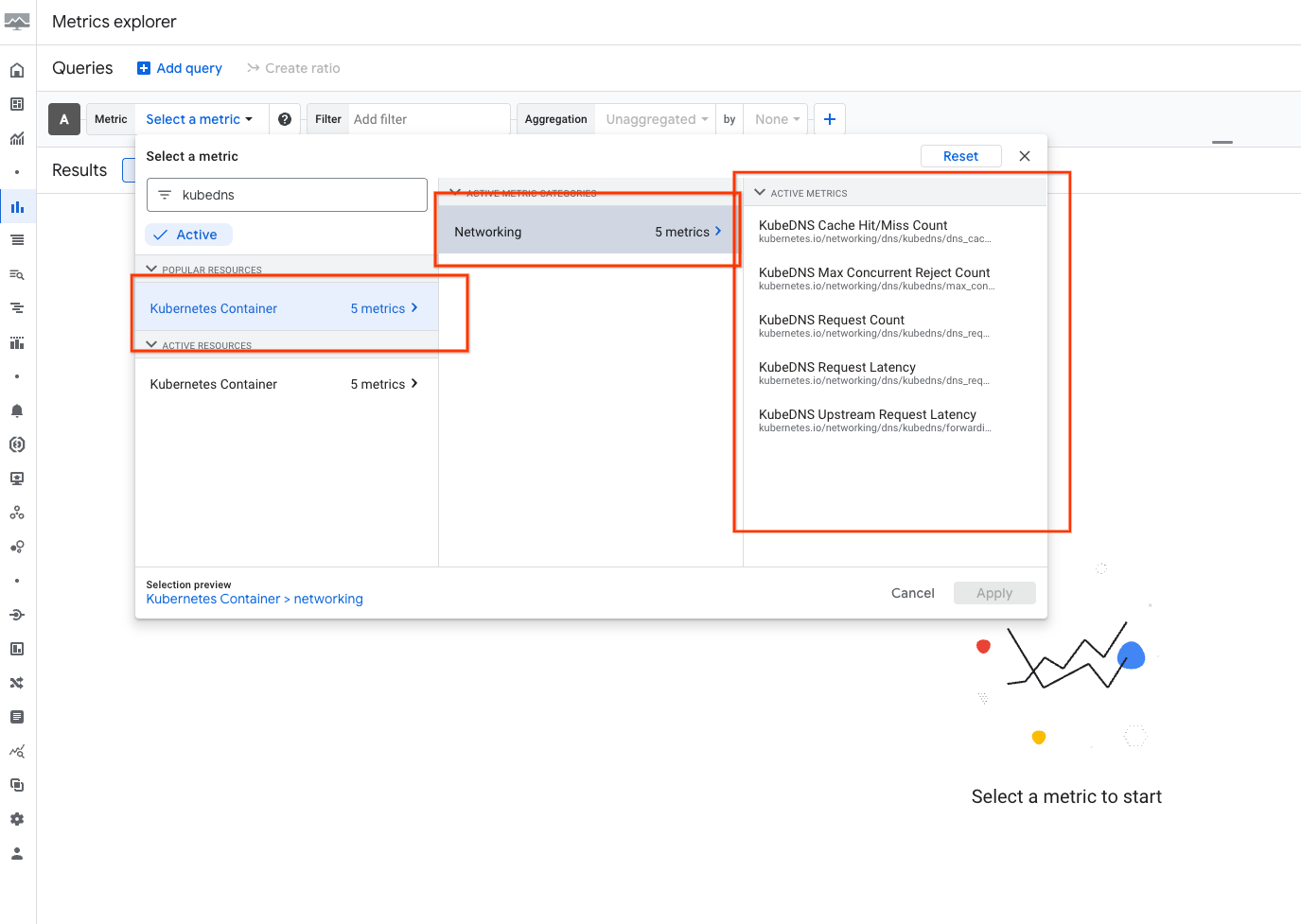Open the Alerting bell icon

[17, 410]
